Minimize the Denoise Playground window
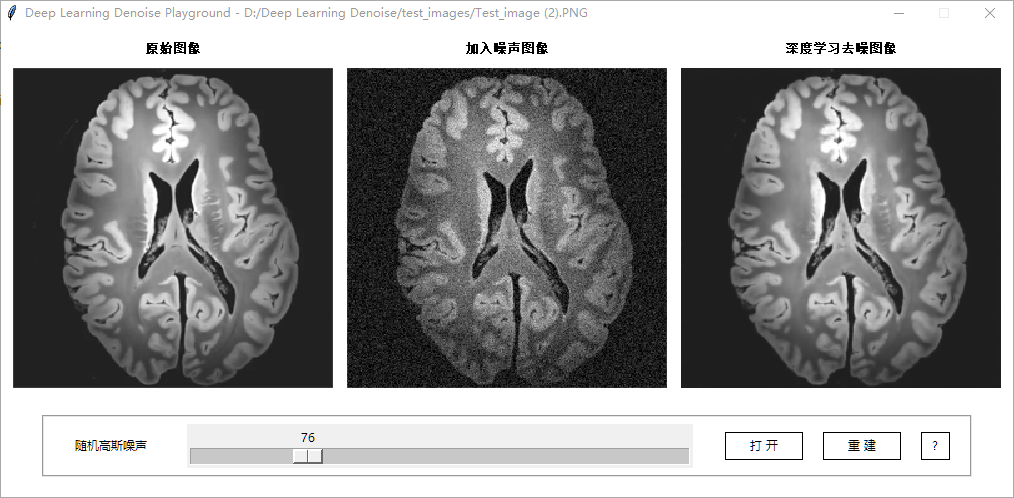This screenshot has height=498, width=1014. [x=899, y=13]
